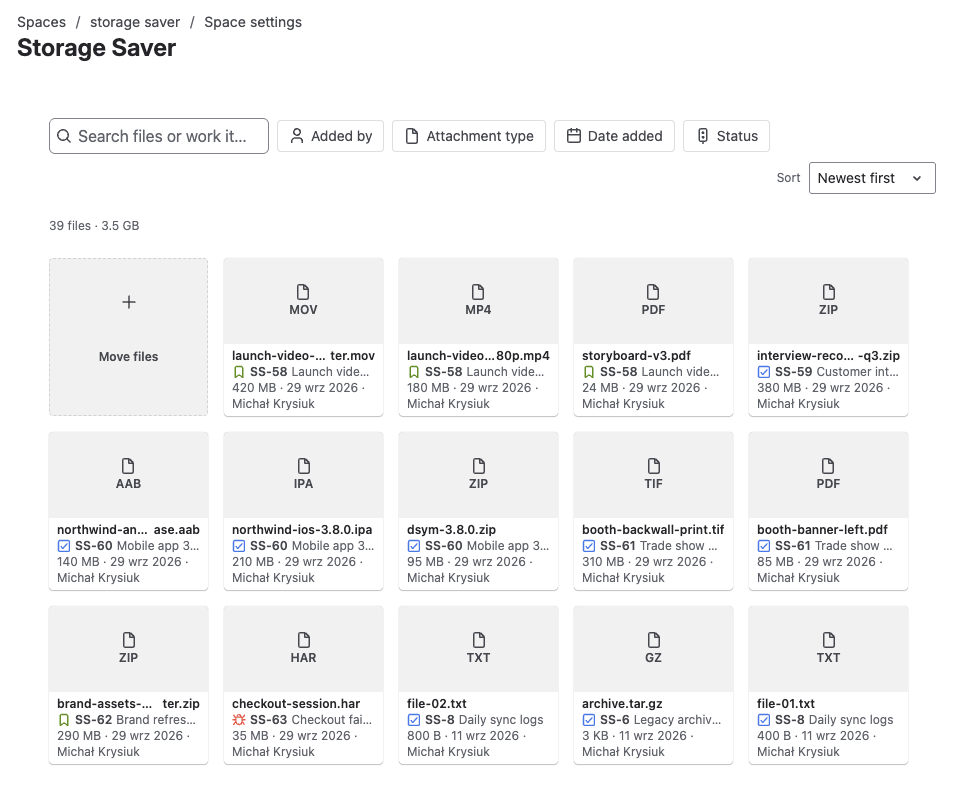This screenshot has height=796, width=960.
Task: Click the TXT icon for file-02.txt
Action: pos(478,640)
